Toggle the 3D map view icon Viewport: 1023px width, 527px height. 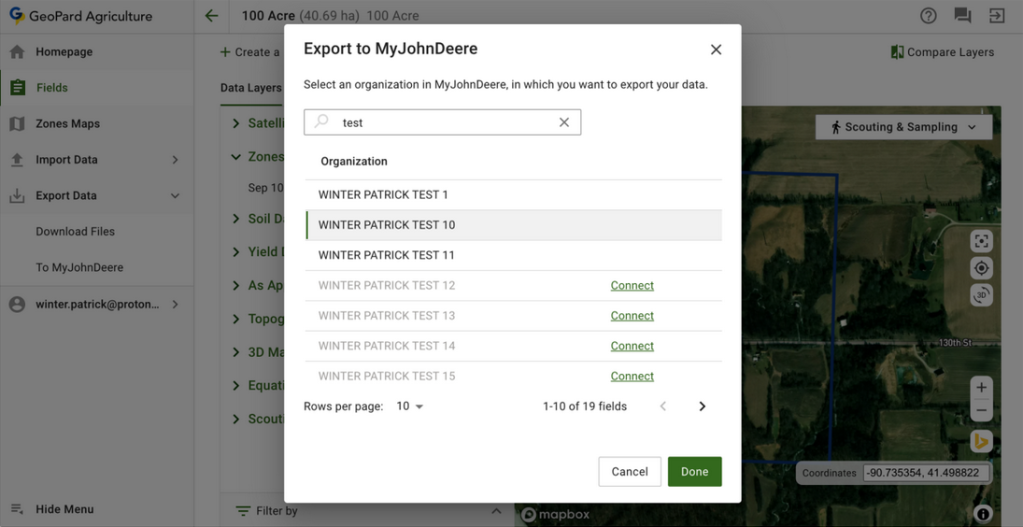click(981, 295)
